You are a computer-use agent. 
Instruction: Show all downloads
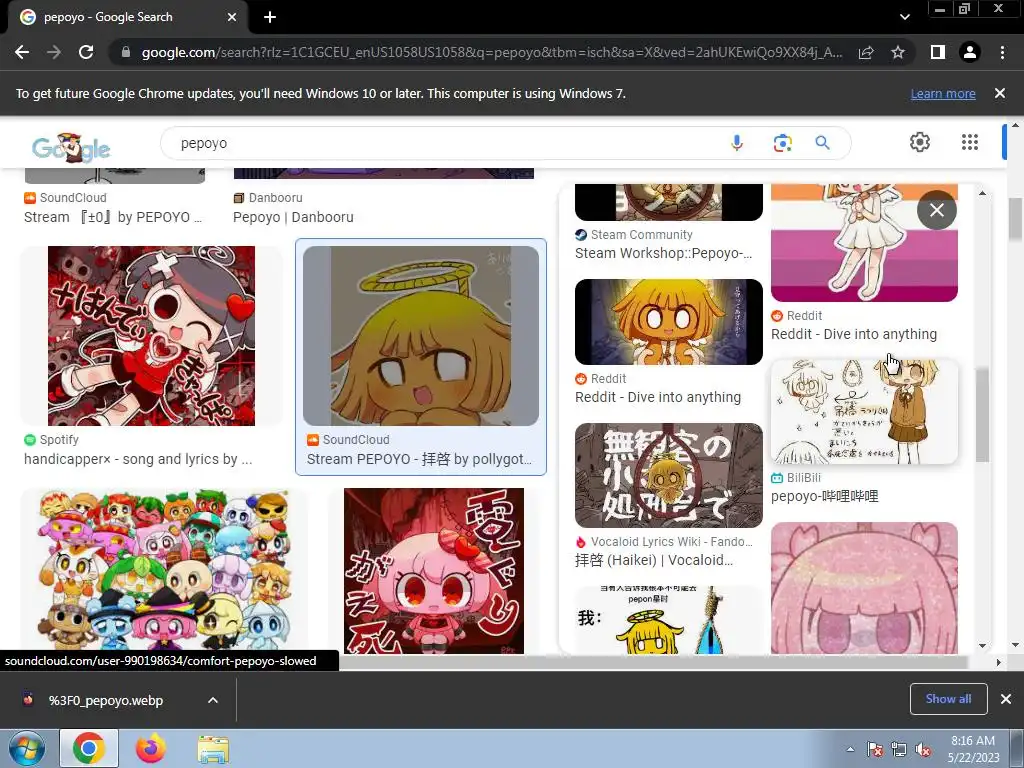point(948,699)
